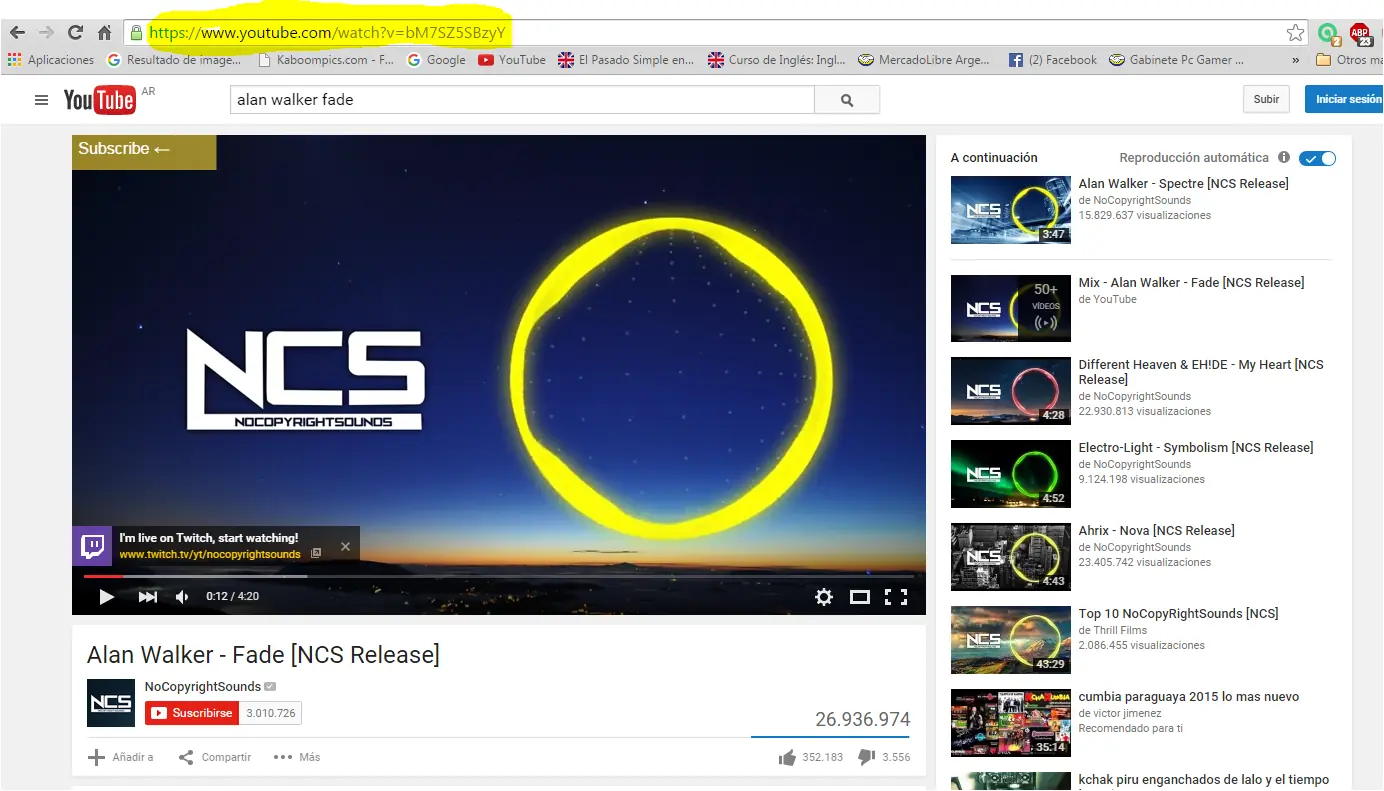Open the green extension icon in toolbar
The height and width of the screenshot is (791, 1384).
pyautogui.click(x=1328, y=34)
